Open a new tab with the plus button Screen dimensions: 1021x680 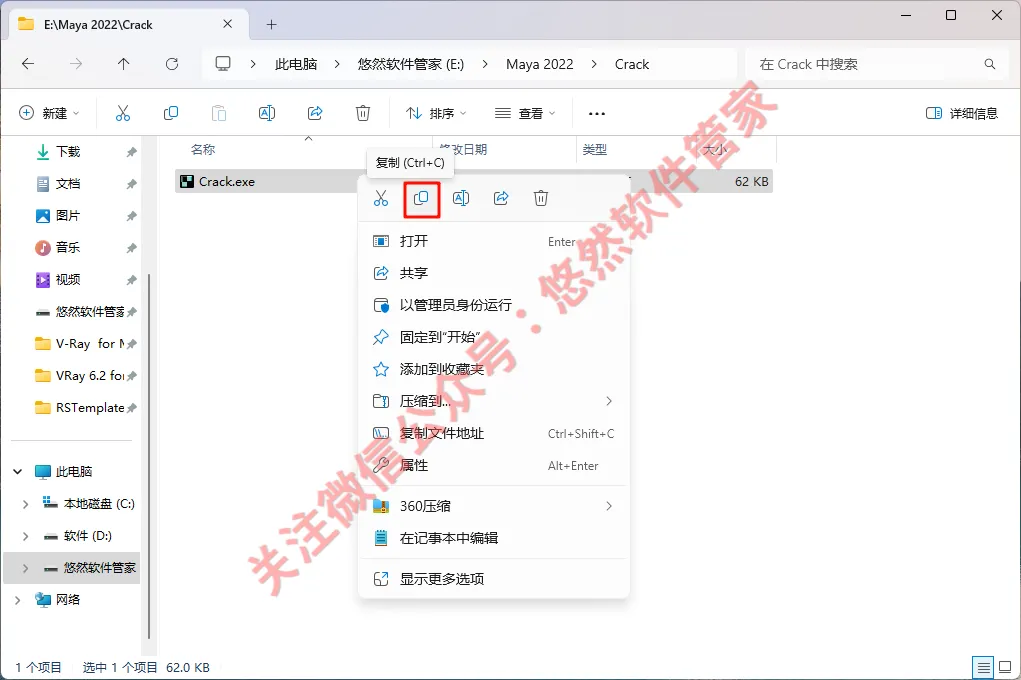point(272,25)
